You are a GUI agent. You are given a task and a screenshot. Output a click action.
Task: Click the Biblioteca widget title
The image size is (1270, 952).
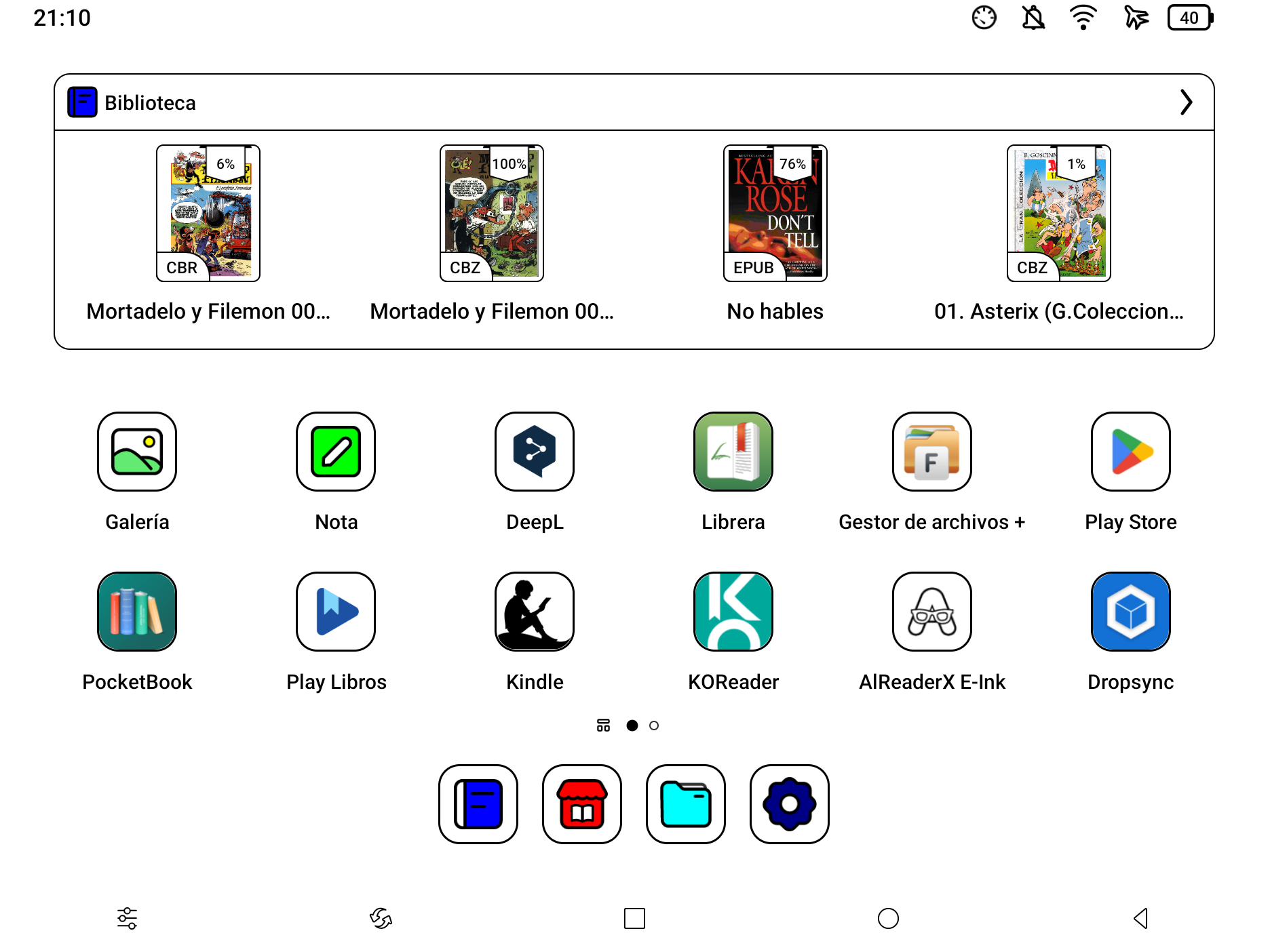(x=150, y=102)
